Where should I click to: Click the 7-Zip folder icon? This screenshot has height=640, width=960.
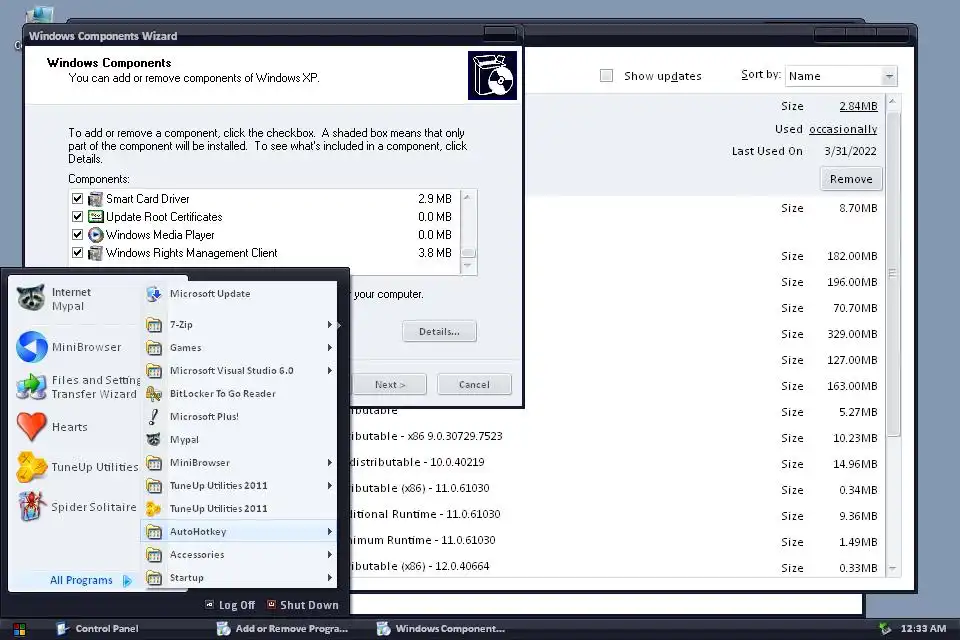coord(154,325)
